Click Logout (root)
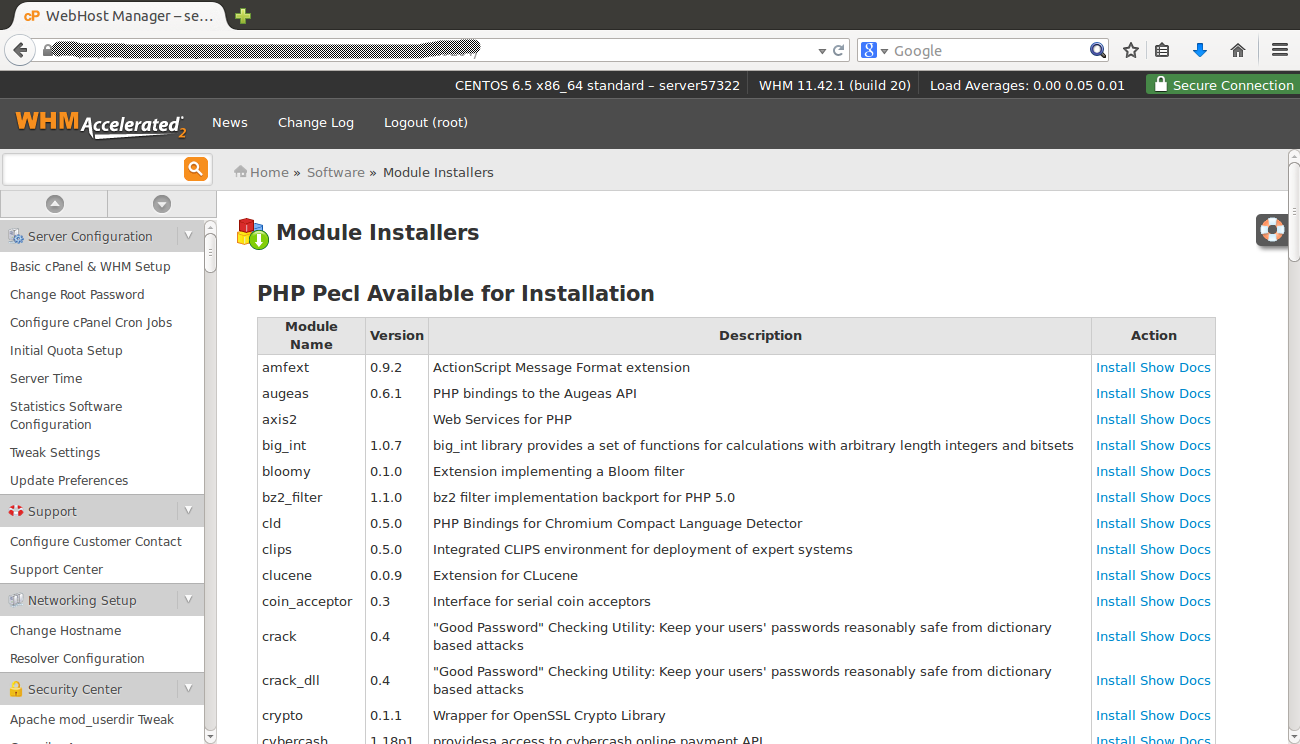 (426, 122)
